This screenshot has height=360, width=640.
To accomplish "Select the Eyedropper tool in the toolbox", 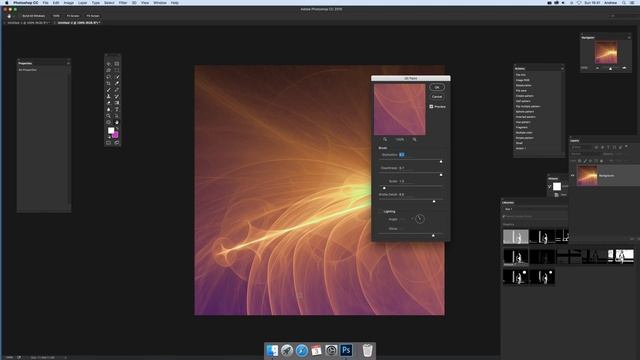I will [117, 83].
